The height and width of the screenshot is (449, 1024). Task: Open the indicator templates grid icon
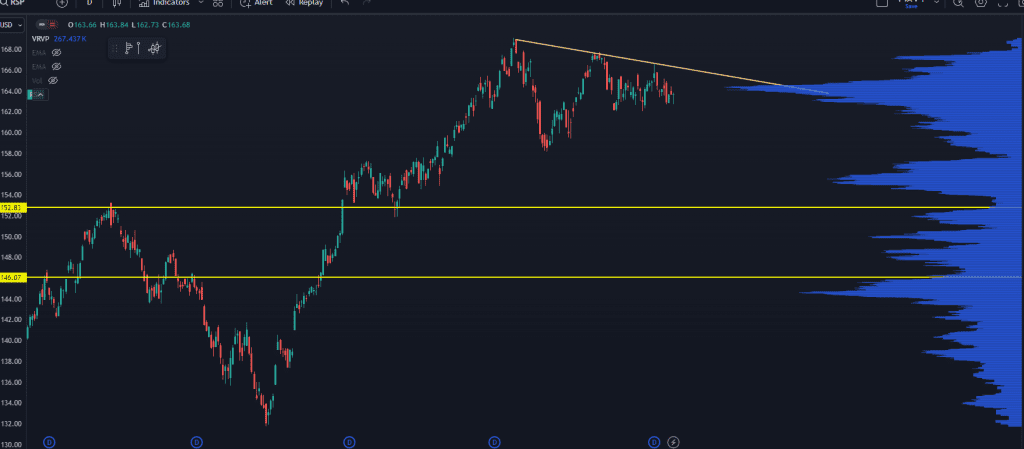217,3
